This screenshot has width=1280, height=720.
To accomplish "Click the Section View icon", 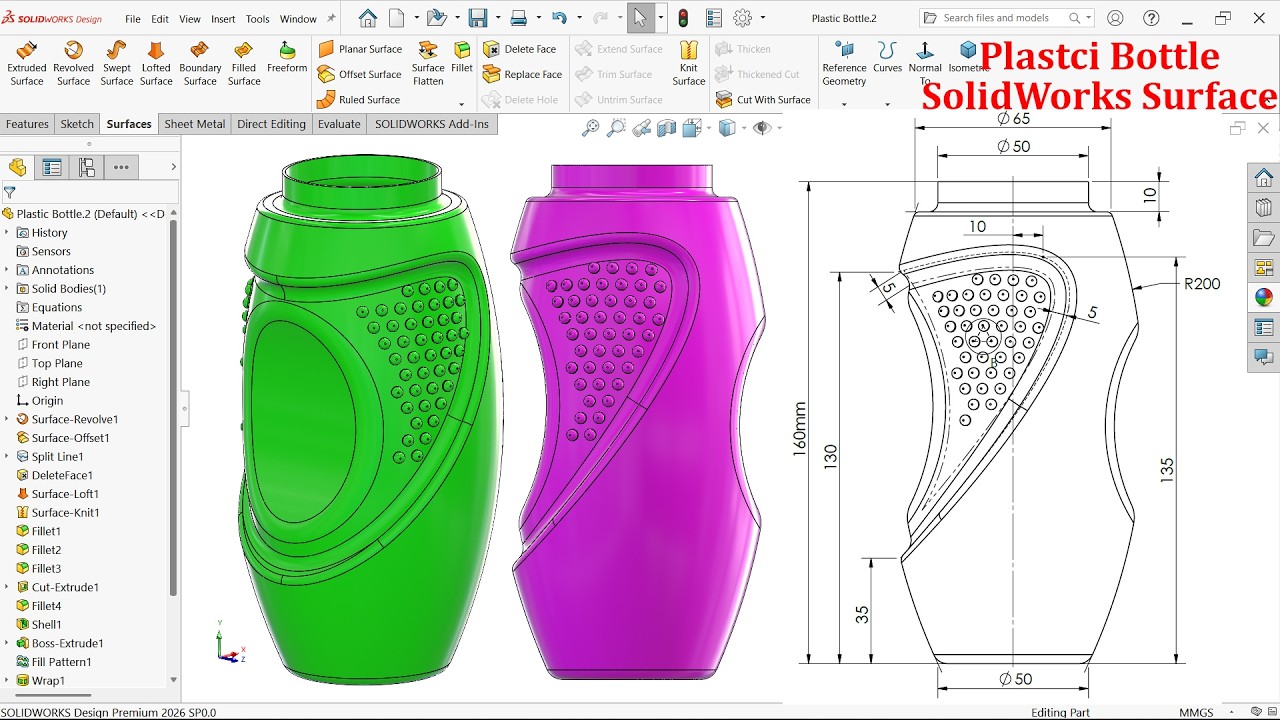I will (667, 127).
